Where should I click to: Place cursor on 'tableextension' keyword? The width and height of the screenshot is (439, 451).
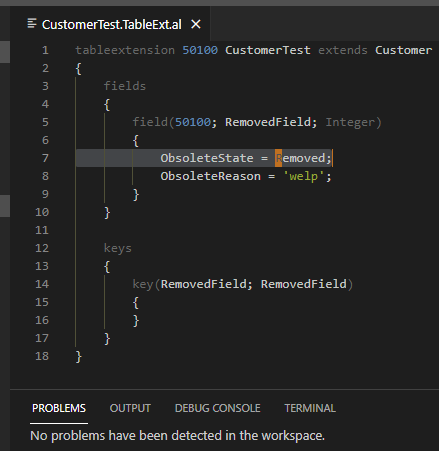coord(125,50)
